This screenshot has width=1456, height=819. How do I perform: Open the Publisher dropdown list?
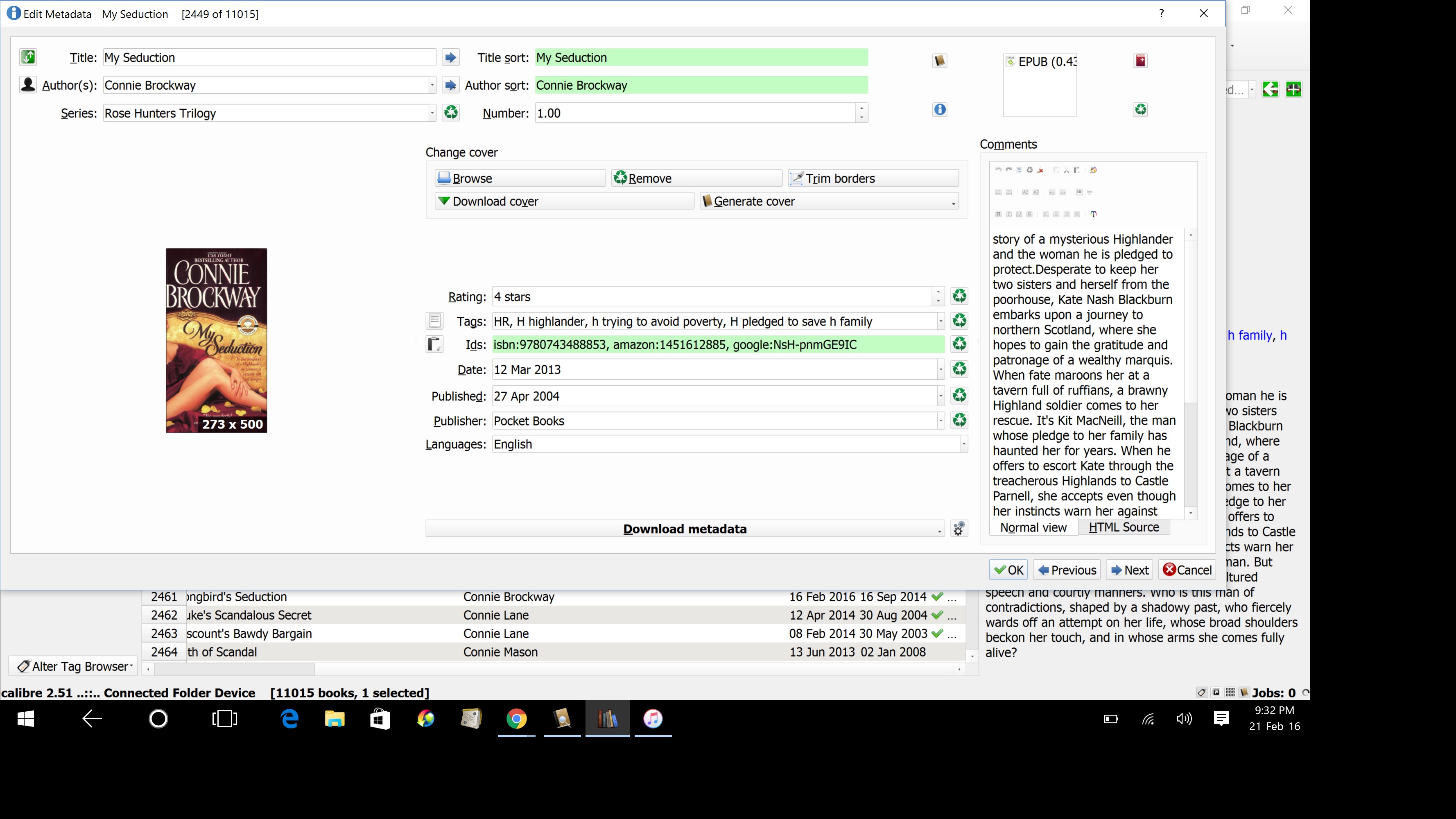click(x=941, y=421)
